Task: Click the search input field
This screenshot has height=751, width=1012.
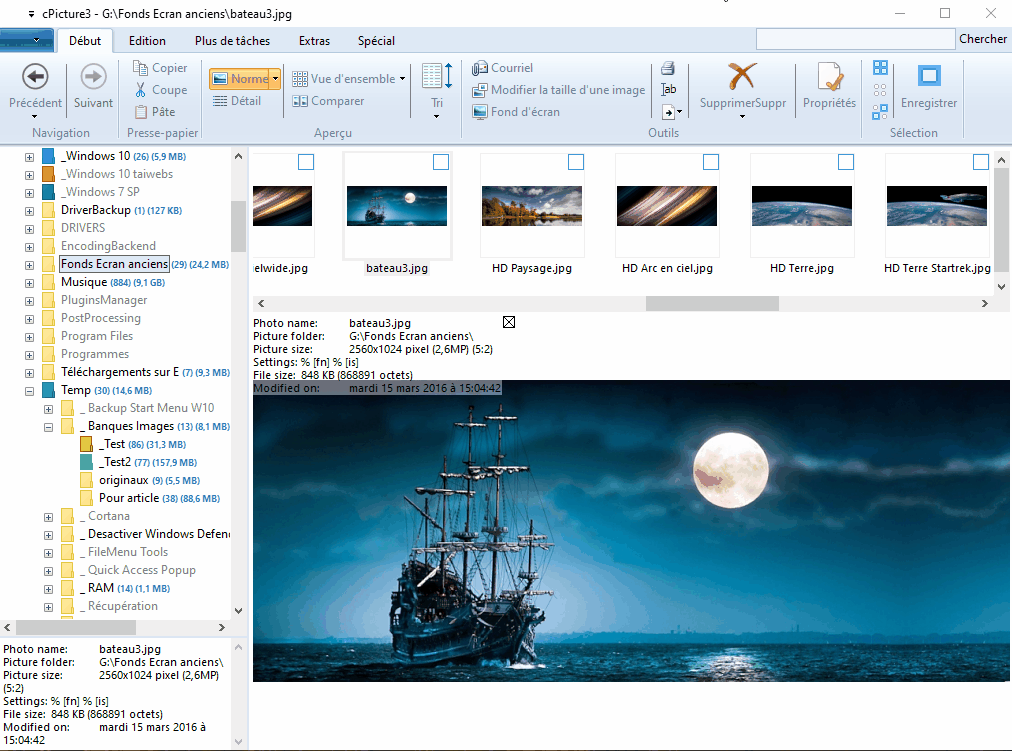Action: pos(856,39)
